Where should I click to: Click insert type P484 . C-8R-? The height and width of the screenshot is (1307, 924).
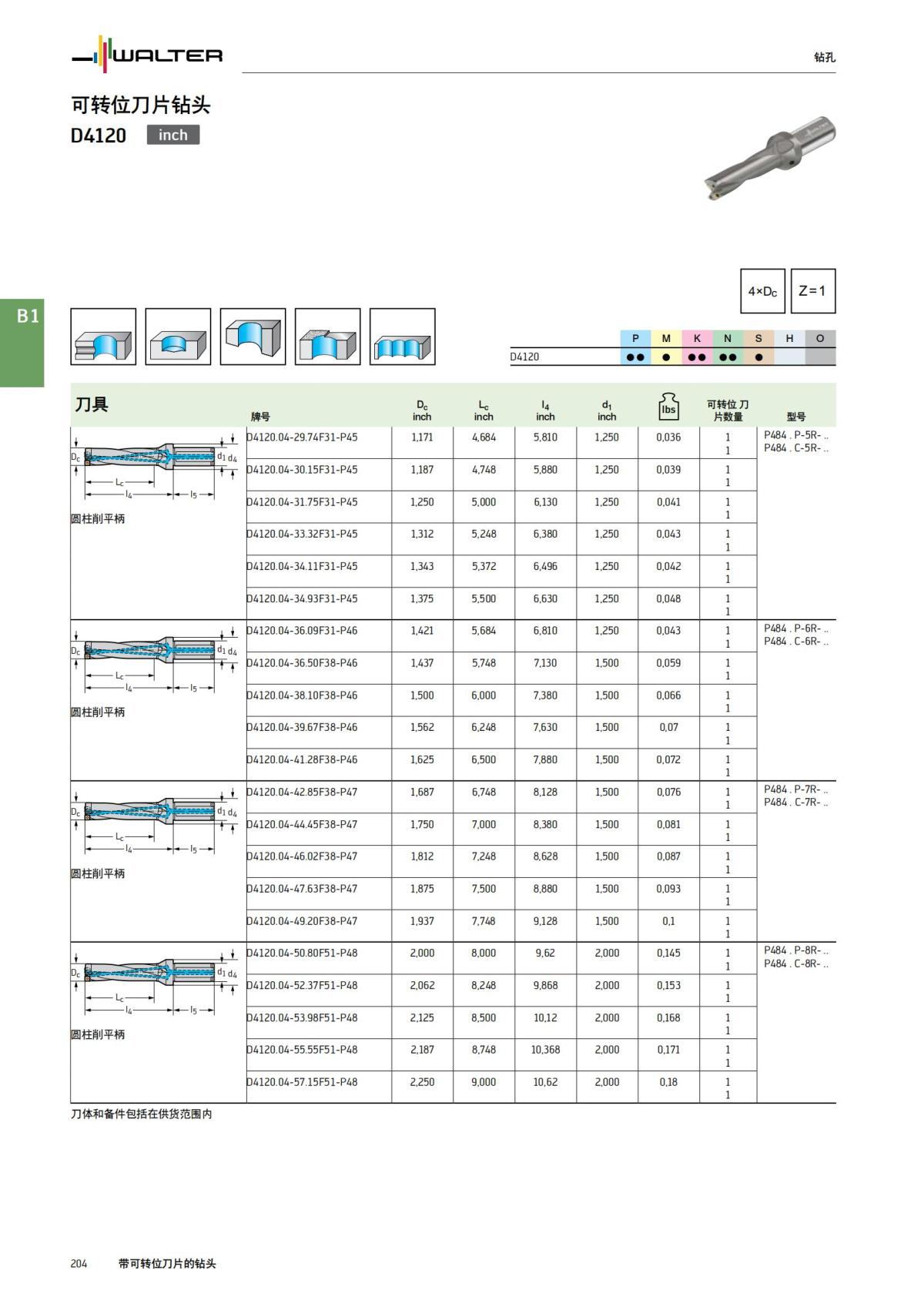click(796, 964)
